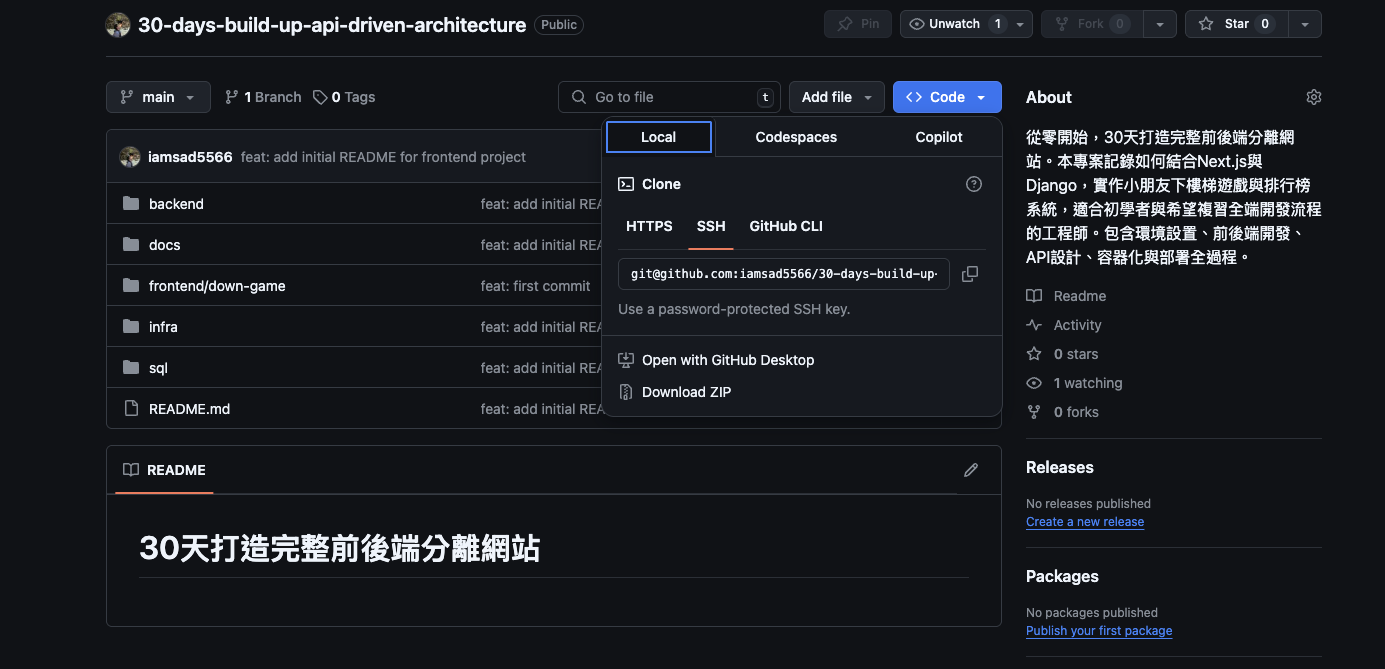Click the tag icon beside 0 Tags

pos(320,97)
